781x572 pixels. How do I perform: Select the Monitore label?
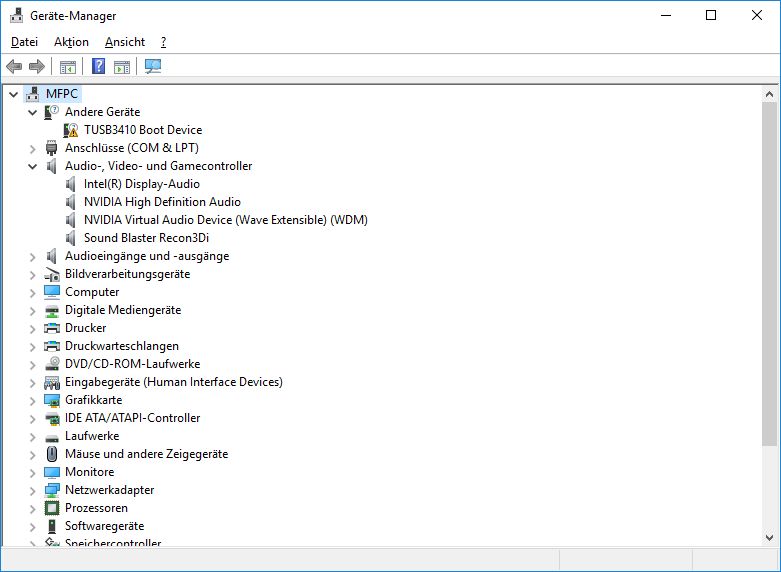90,472
